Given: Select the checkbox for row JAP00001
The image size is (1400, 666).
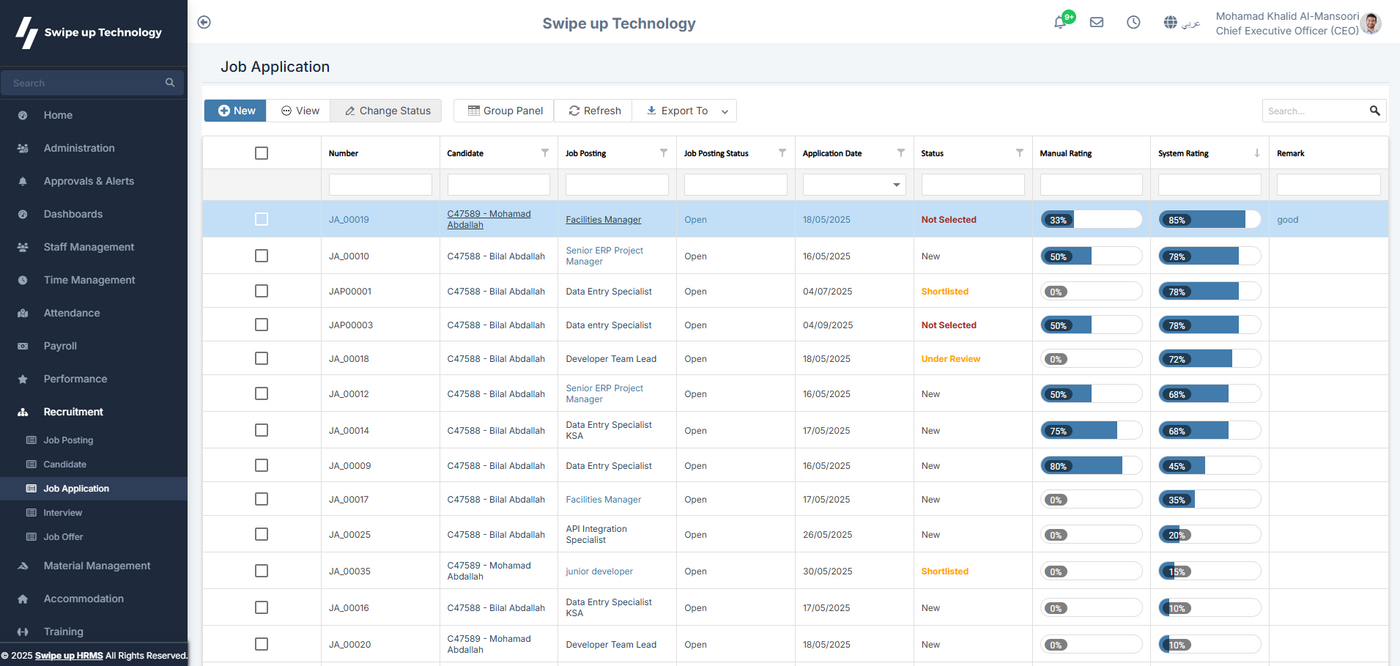Looking at the screenshot, I should [262, 291].
